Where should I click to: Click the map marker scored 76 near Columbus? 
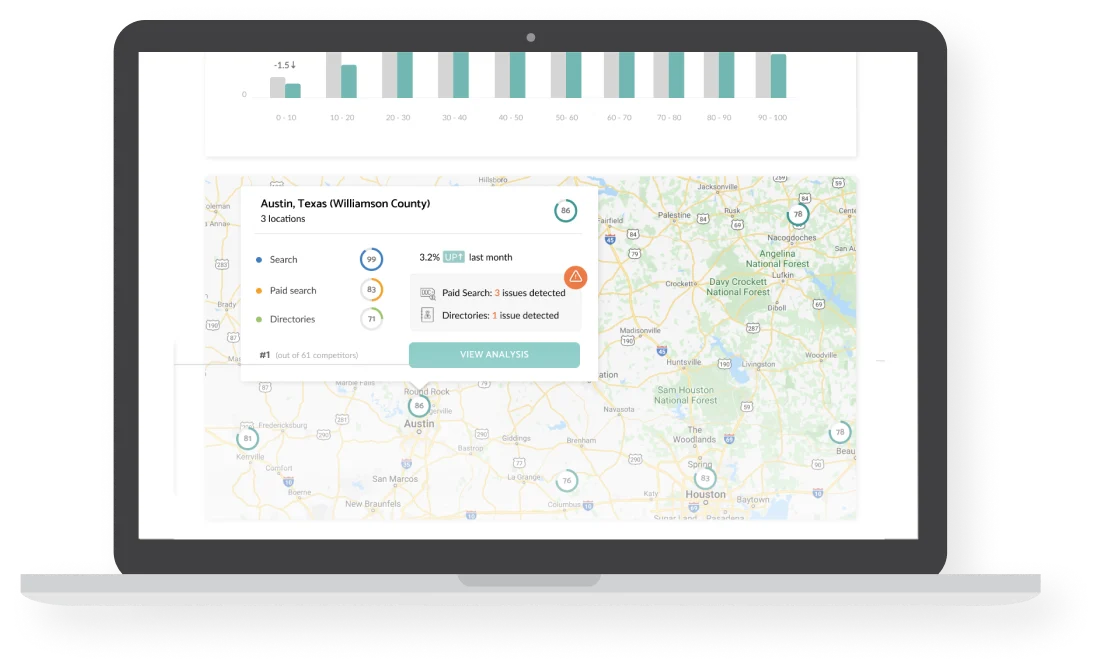coord(566,481)
